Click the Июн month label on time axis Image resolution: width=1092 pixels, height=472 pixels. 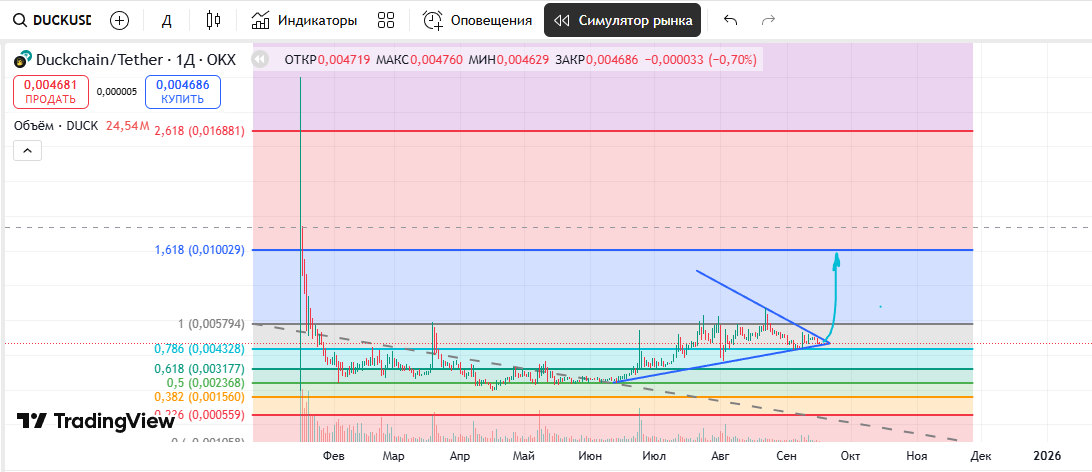click(590, 456)
